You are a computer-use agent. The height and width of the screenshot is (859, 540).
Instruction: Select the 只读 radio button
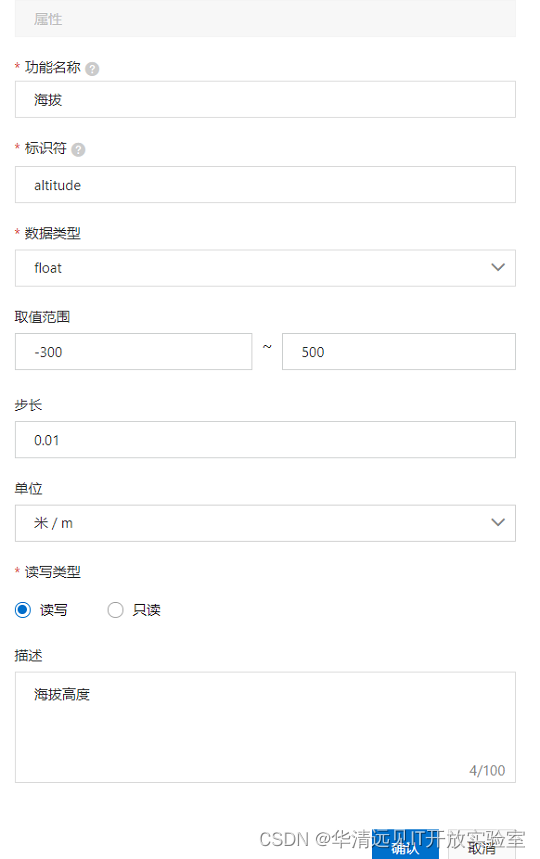[115, 610]
